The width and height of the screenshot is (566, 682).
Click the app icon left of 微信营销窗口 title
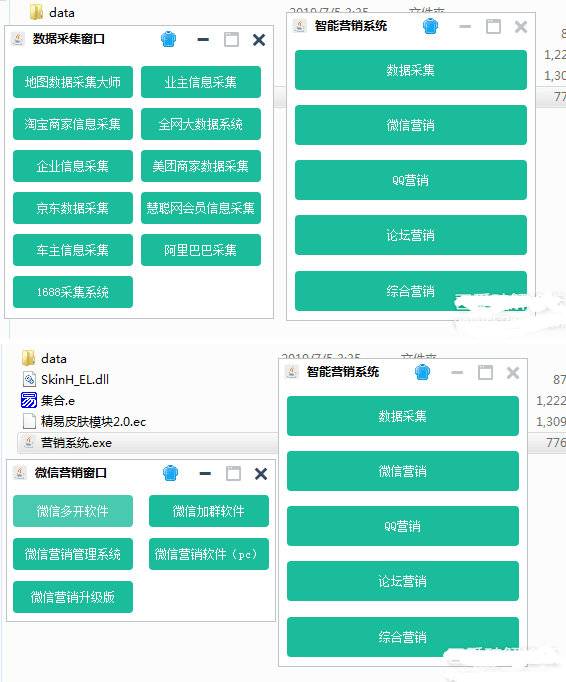(19, 472)
